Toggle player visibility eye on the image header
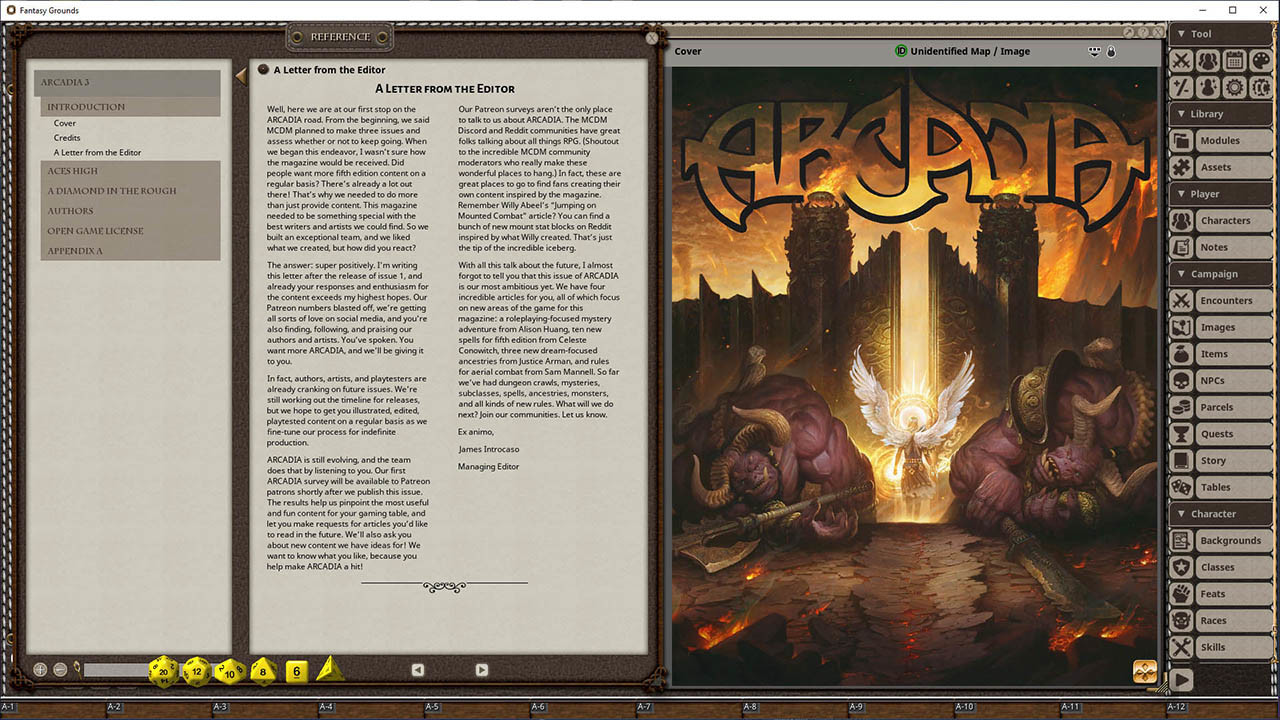The image size is (1280, 720). 1094,51
